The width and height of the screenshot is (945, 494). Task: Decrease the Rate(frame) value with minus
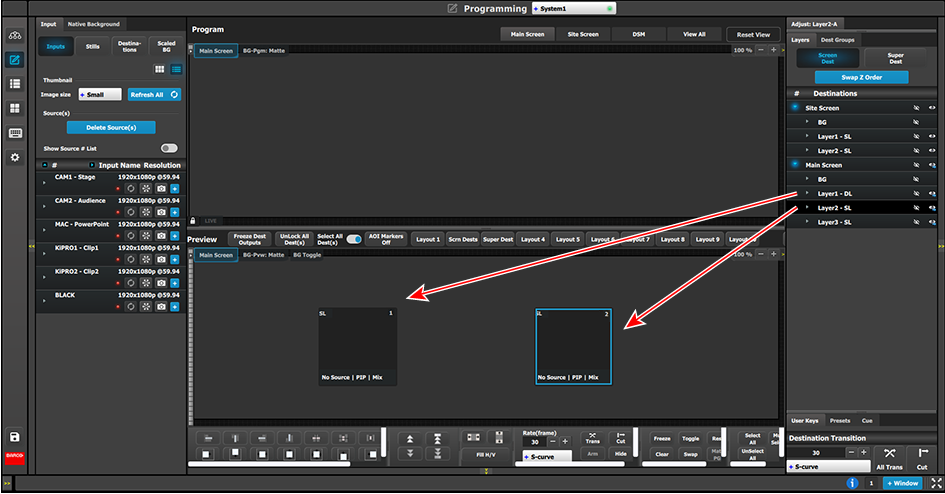point(553,442)
